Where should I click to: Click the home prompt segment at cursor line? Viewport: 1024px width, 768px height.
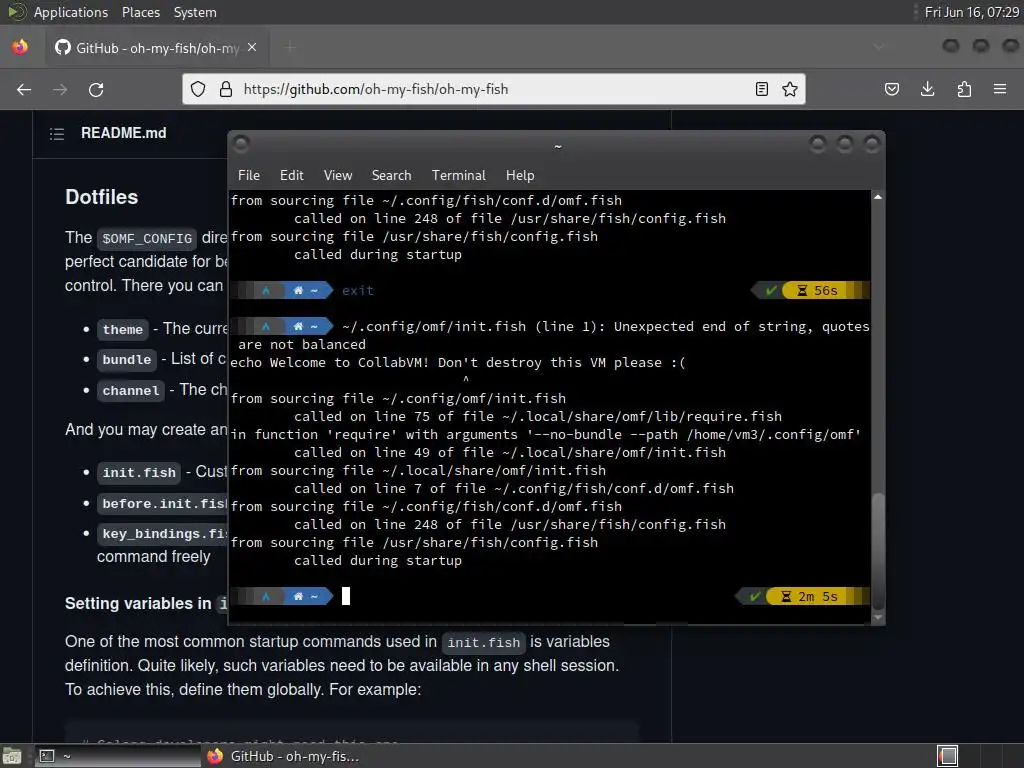[306, 596]
